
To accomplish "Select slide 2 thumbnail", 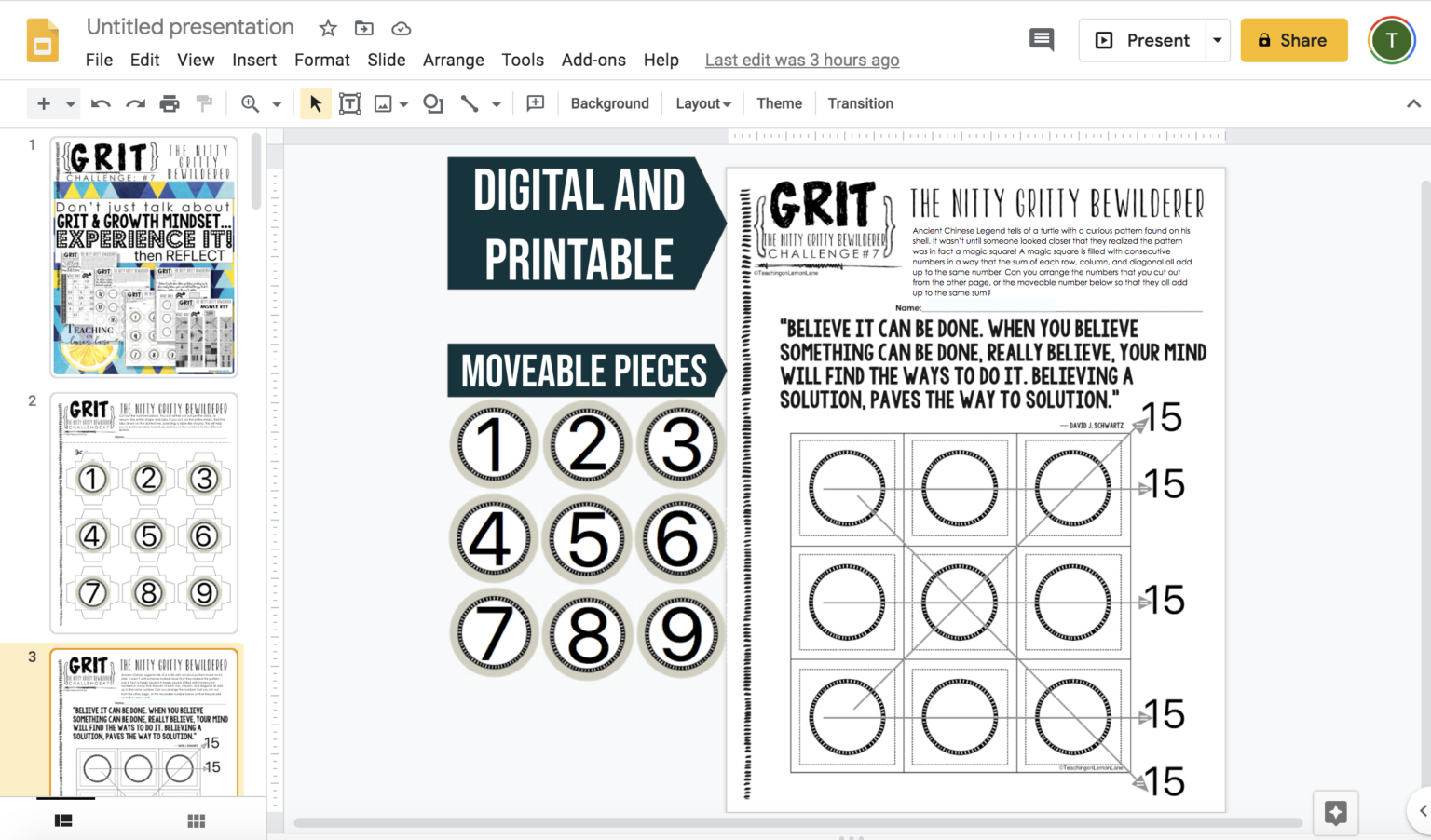I will (x=143, y=512).
